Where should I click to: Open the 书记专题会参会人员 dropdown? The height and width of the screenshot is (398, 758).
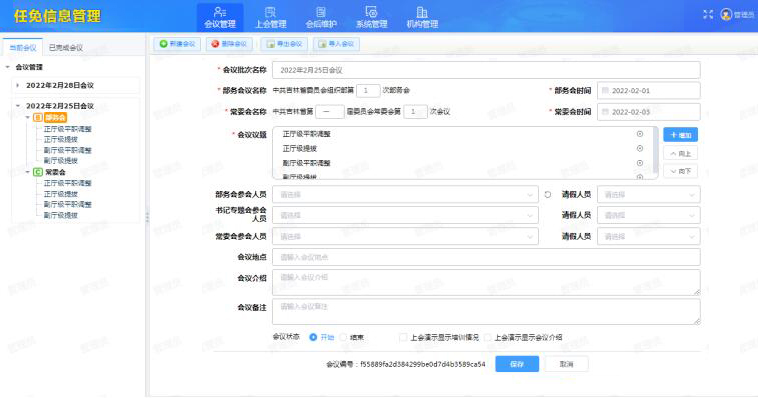[405, 215]
